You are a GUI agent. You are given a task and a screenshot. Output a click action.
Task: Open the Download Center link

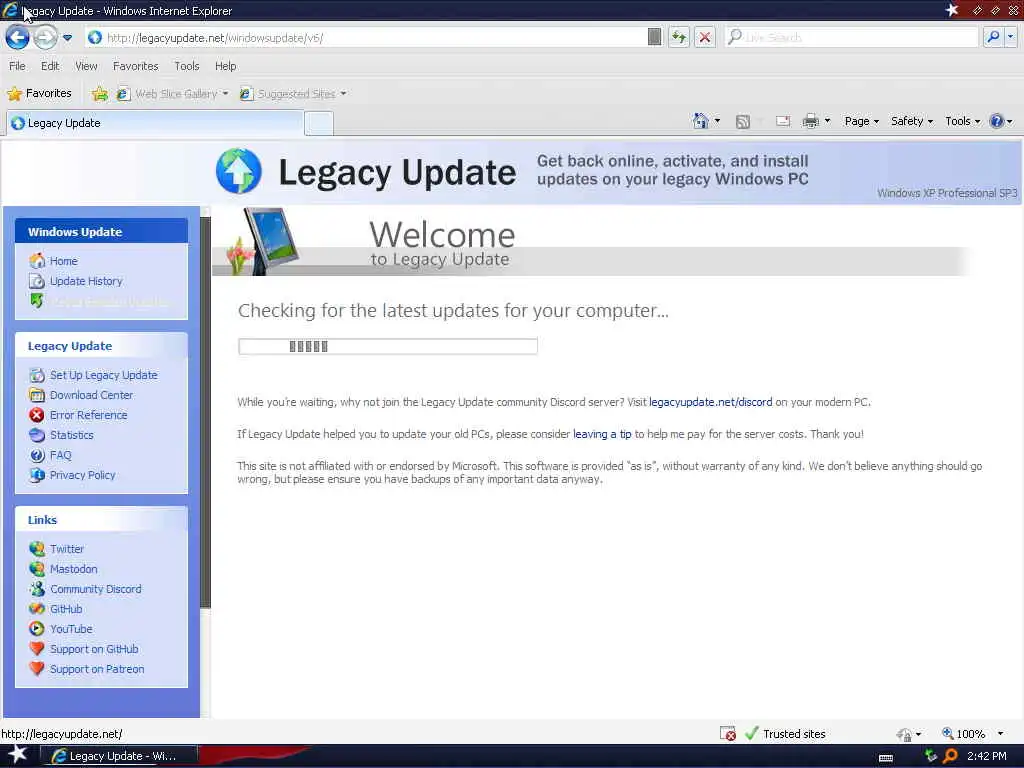pos(91,395)
